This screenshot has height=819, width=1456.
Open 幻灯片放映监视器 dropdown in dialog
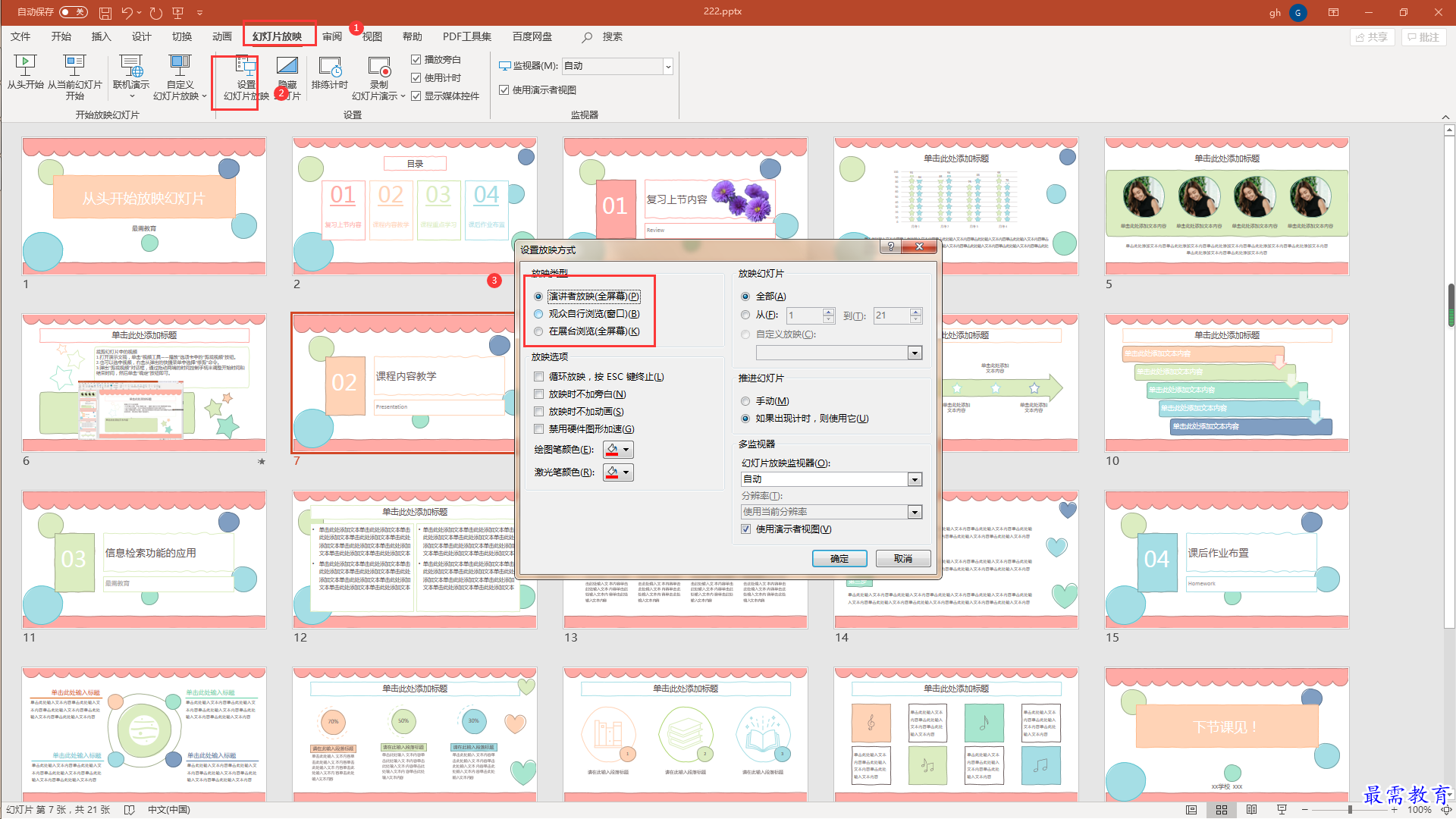(x=915, y=479)
